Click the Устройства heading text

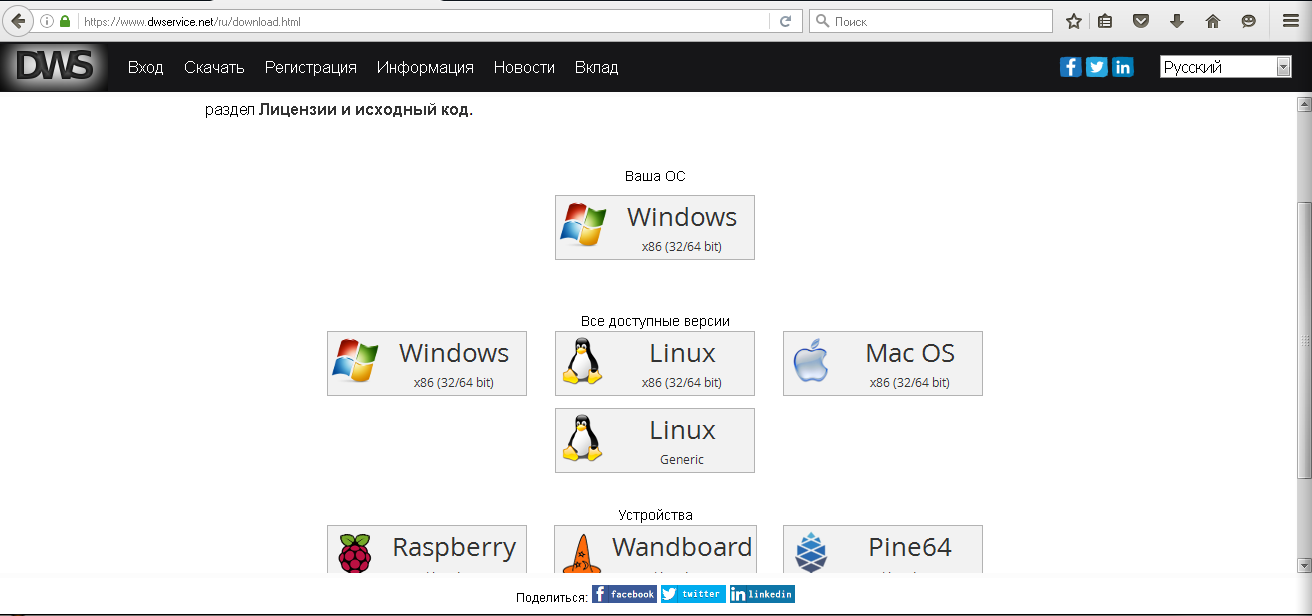coord(655,515)
